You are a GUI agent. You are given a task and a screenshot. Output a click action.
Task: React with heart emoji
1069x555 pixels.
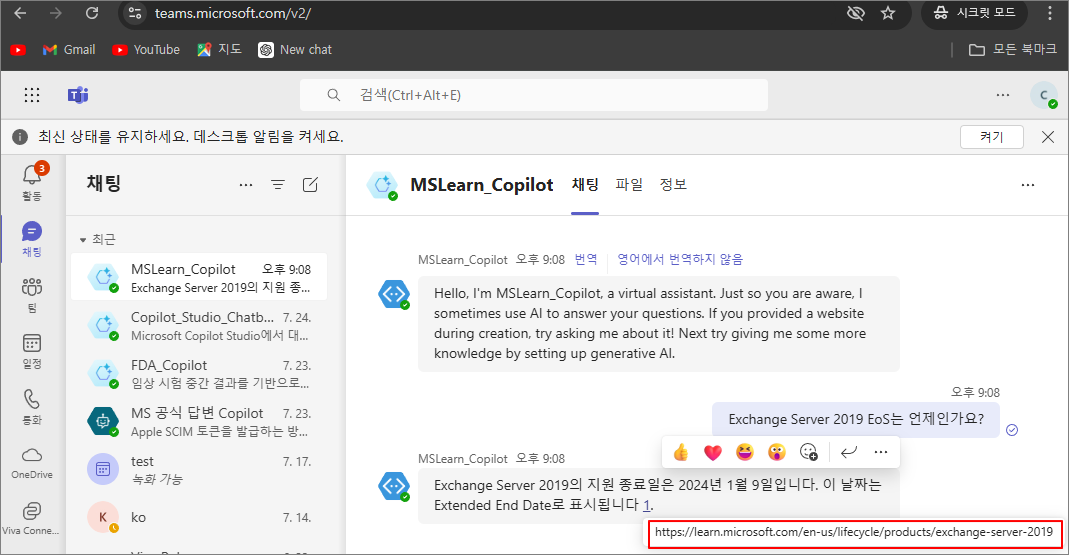tap(712, 452)
